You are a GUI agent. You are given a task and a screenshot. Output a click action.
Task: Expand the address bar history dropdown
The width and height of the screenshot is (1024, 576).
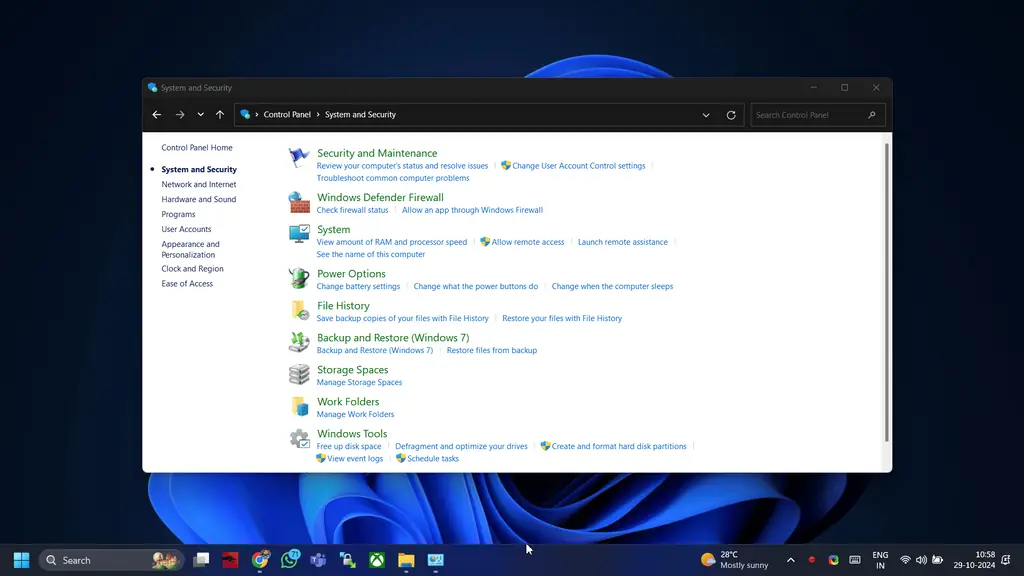pyautogui.click(x=706, y=115)
